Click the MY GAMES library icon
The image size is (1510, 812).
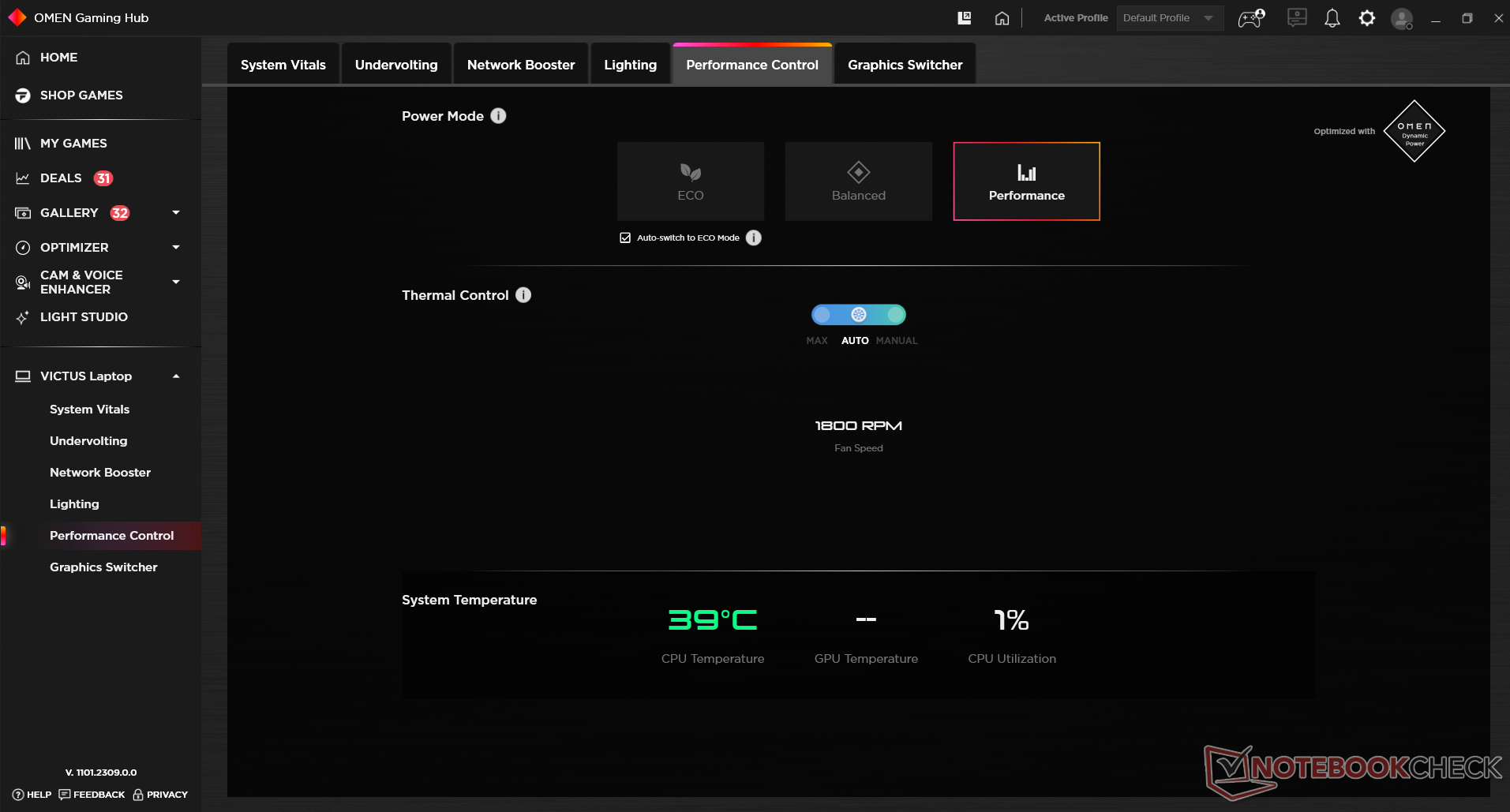[23, 144]
